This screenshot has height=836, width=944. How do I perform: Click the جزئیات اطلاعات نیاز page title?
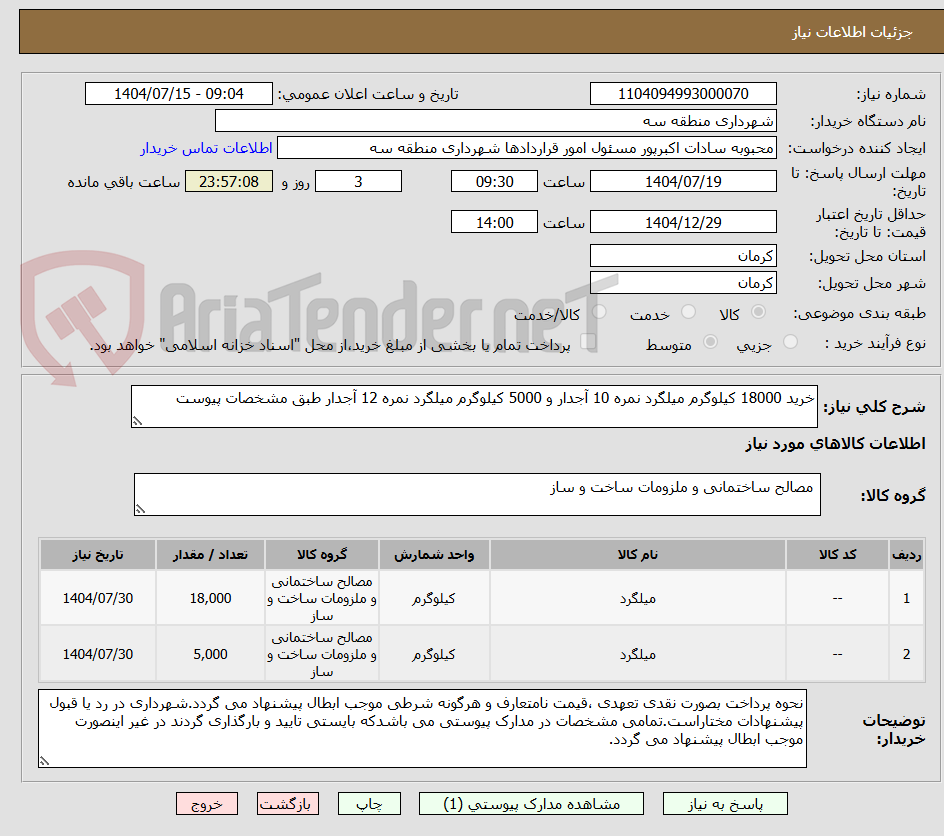pyautogui.click(x=852, y=32)
